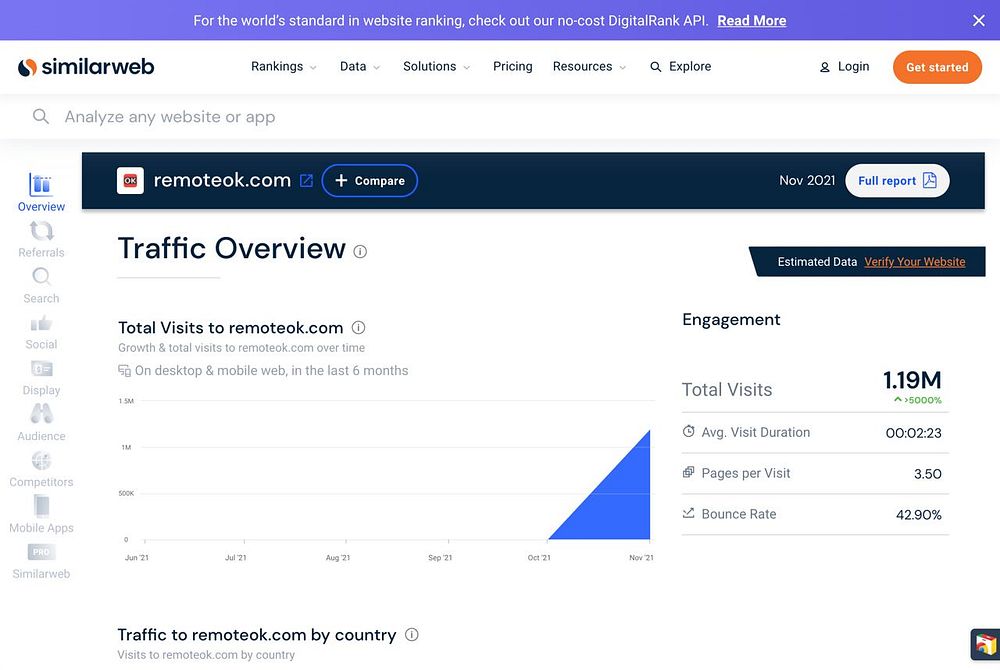The image size is (1000, 670).
Task: Open the Competitors sidebar section
Action: [41, 469]
